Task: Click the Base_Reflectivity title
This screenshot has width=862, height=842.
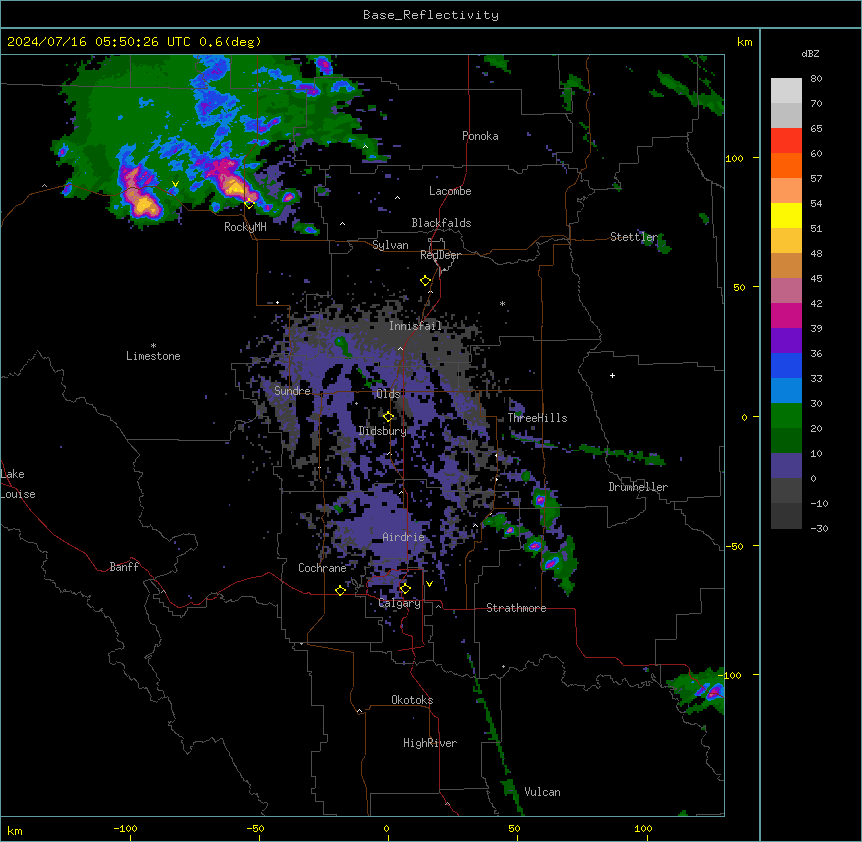Action: coord(431,15)
